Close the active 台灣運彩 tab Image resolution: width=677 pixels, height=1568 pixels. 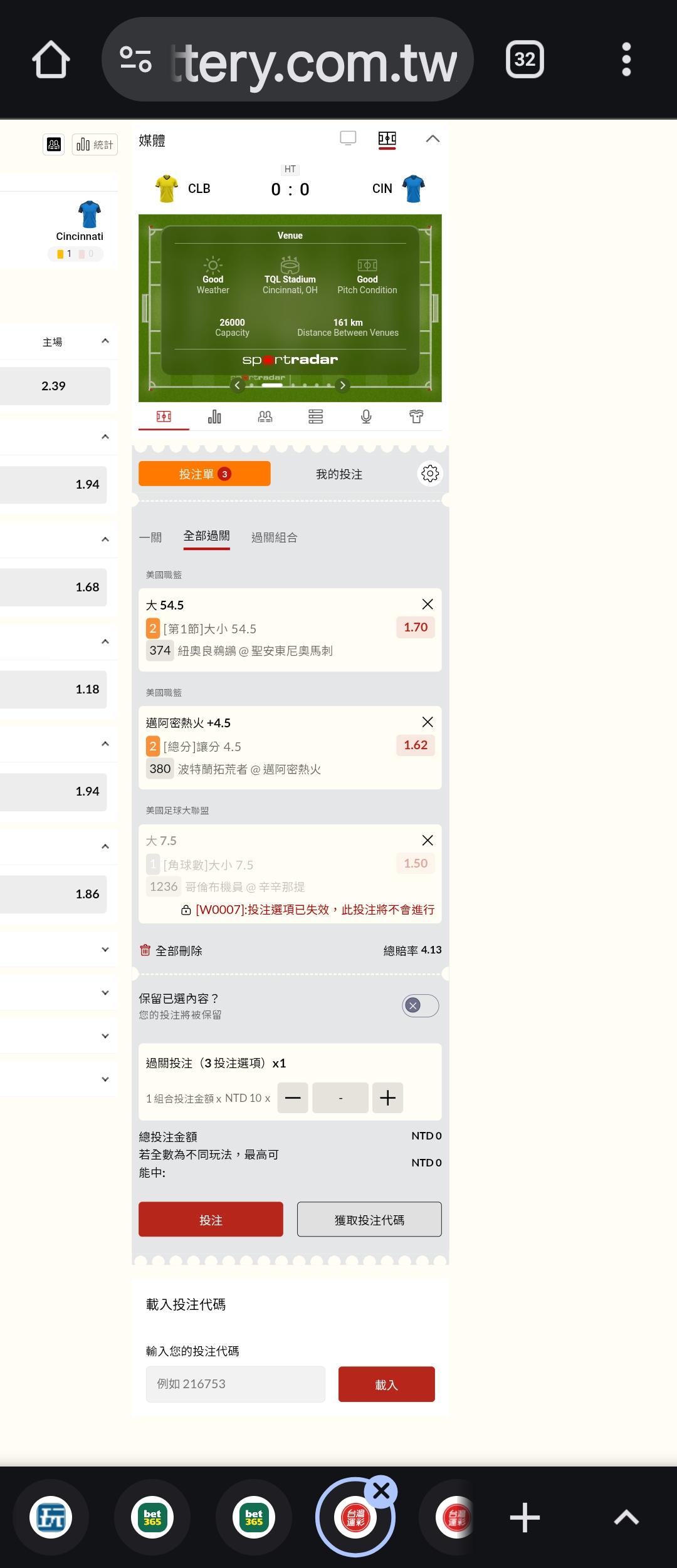[x=381, y=1491]
